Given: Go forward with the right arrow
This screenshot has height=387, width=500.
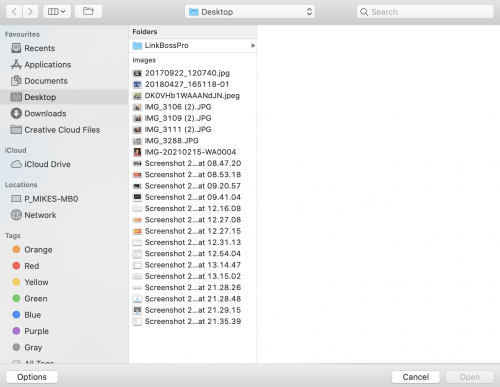Looking at the screenshot, I should (x=30, y=12).
